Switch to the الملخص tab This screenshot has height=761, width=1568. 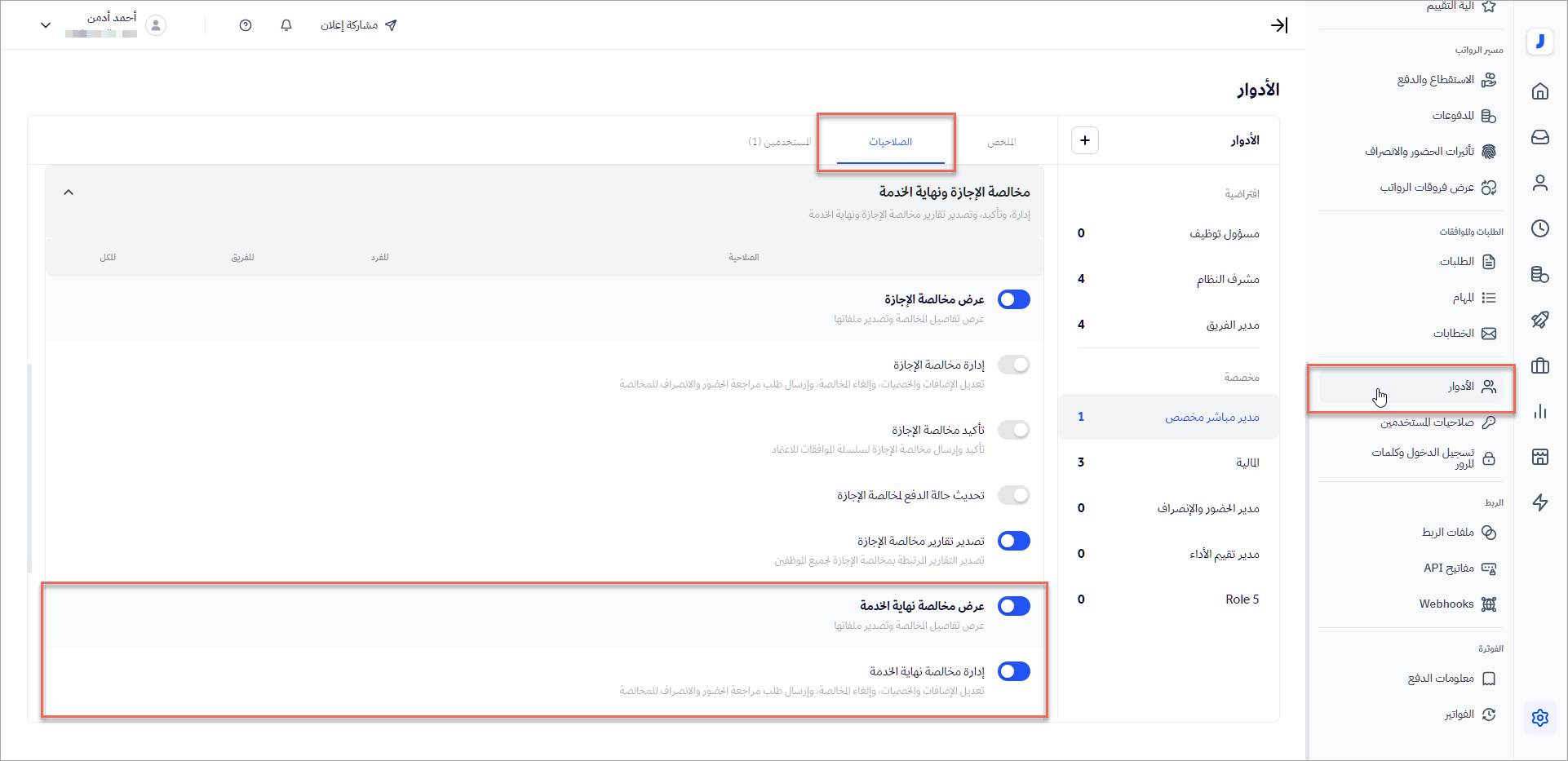click(1001, 142)
